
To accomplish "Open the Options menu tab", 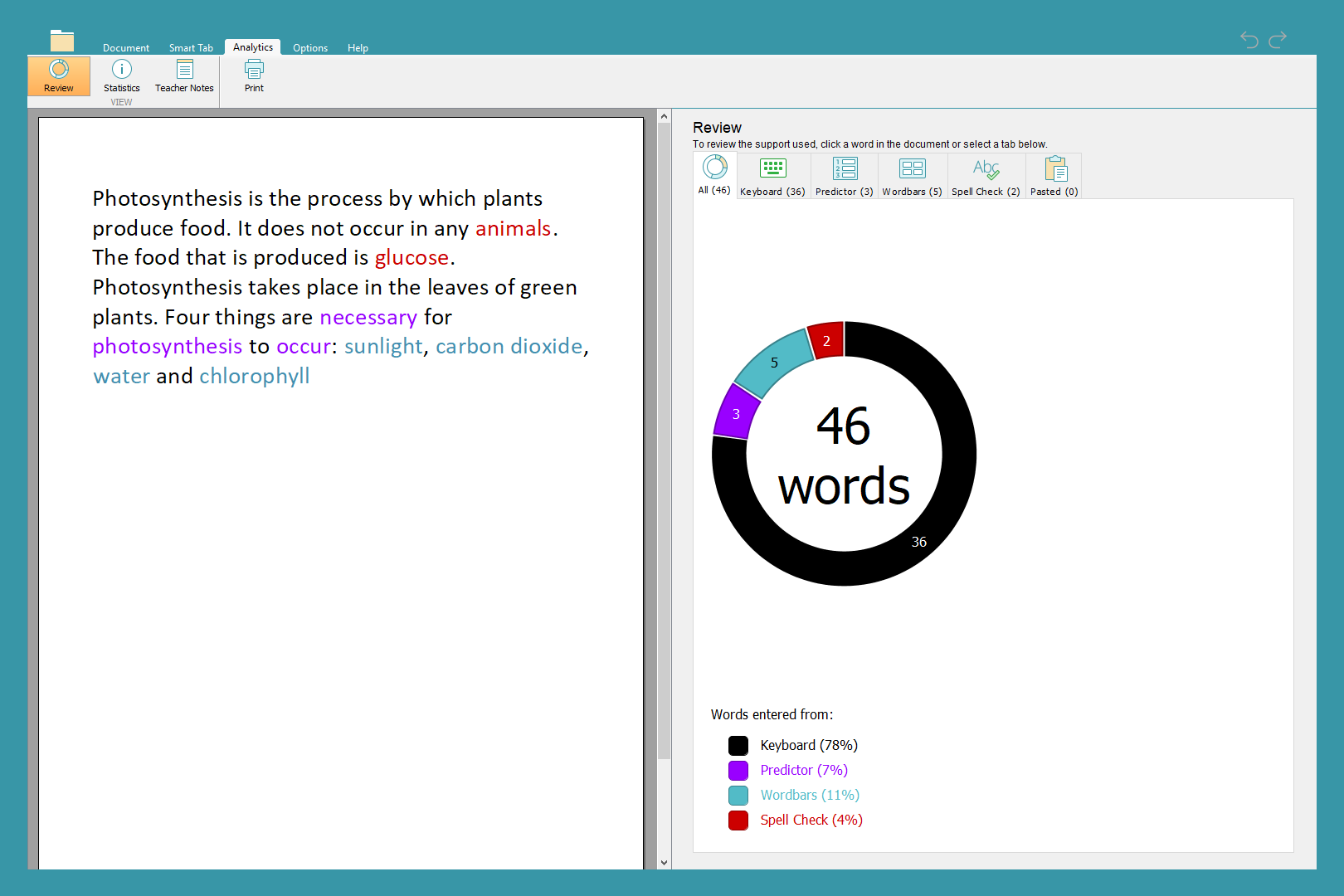I will click(x=310, y=48).
